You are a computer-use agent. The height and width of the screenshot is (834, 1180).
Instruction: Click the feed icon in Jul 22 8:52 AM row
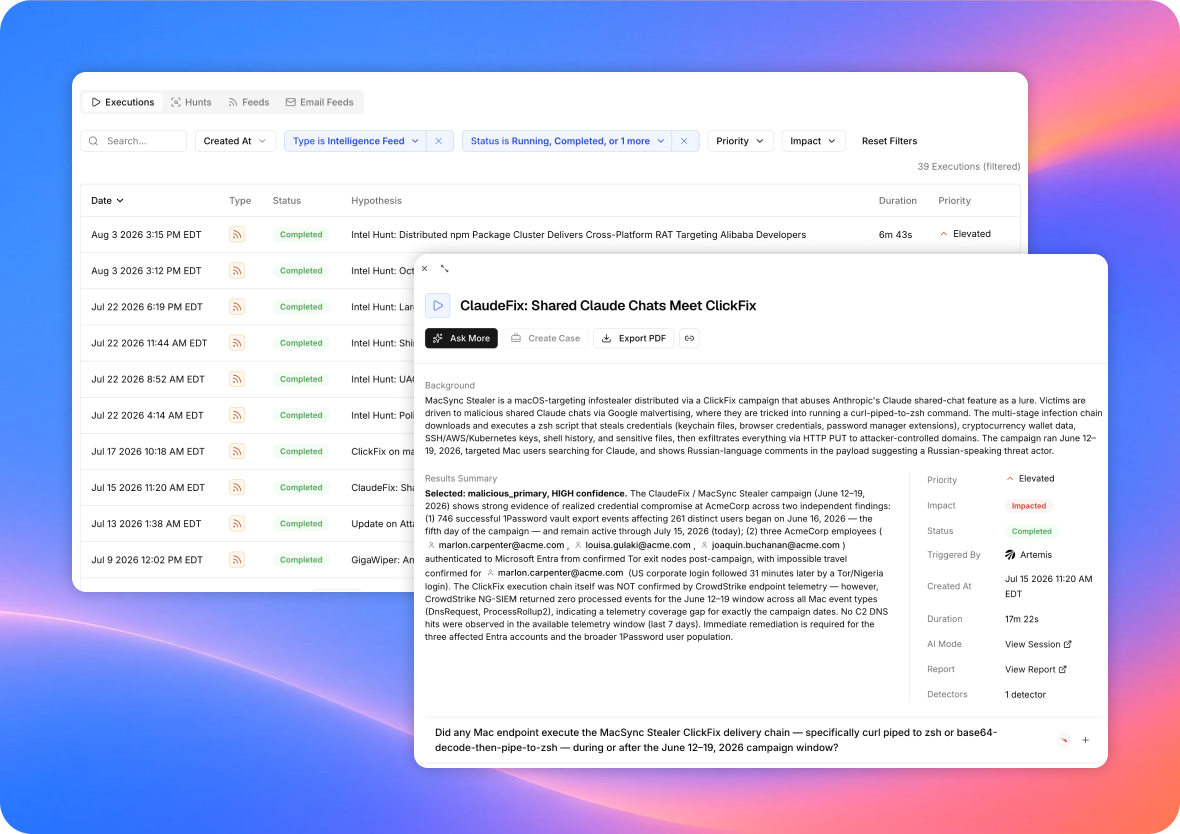(x=237, y=379)
